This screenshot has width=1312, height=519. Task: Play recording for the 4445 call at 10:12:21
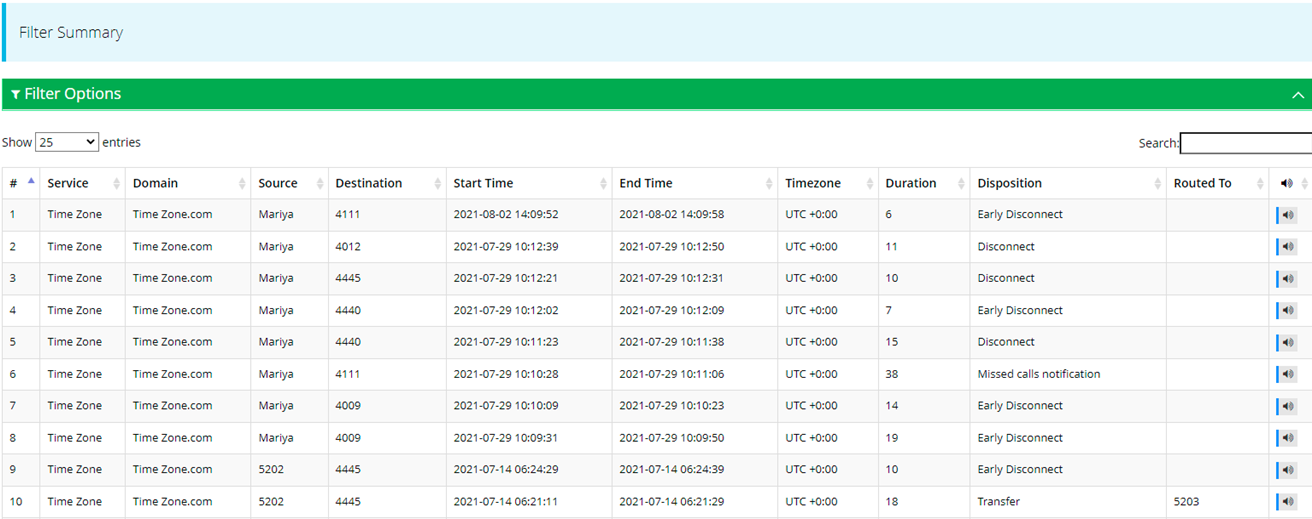pyautogui.click(x=1287, y=279)
